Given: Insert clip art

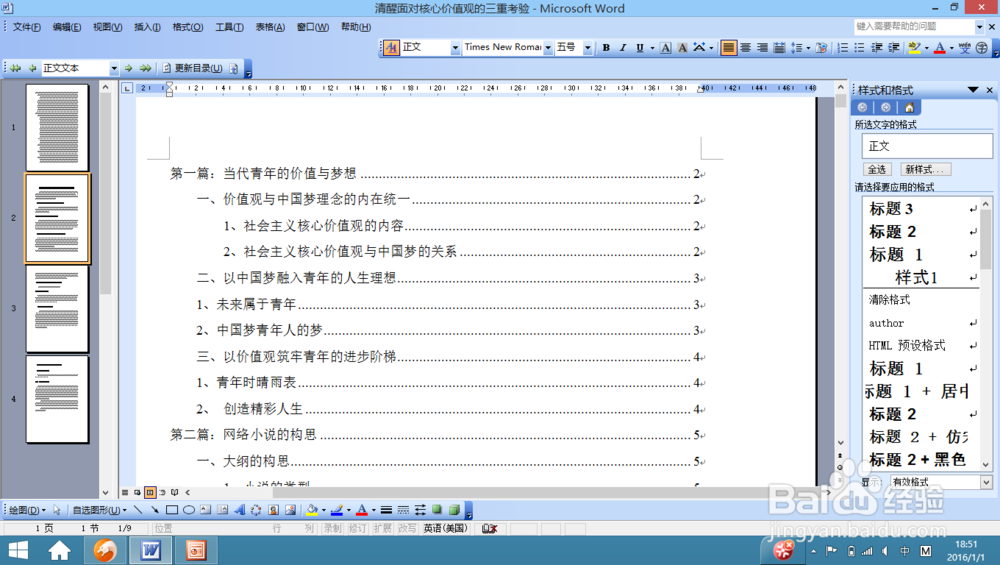Looking at the screenshot, I should [273, 510].
